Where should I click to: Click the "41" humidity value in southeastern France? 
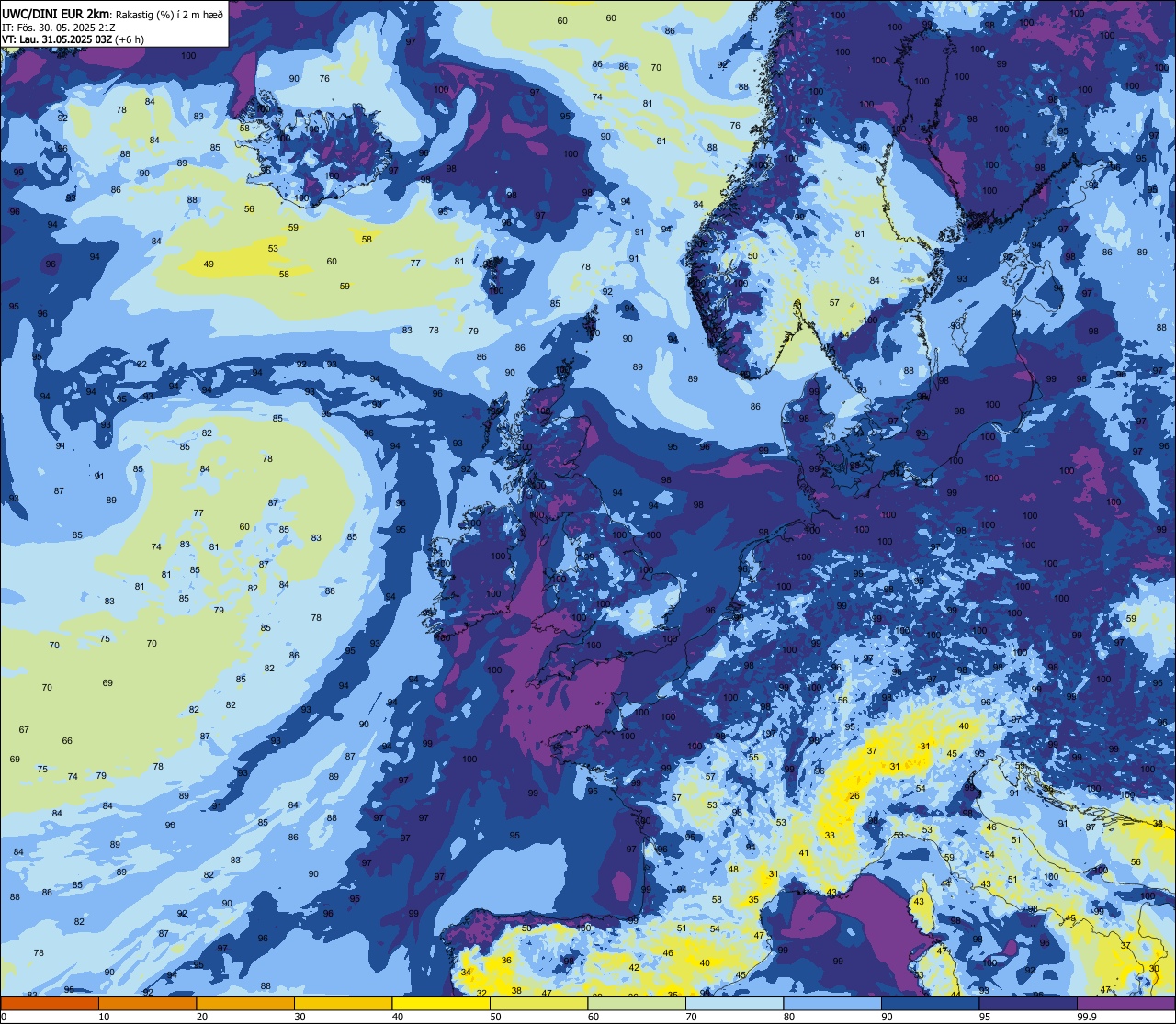point(804,853)
